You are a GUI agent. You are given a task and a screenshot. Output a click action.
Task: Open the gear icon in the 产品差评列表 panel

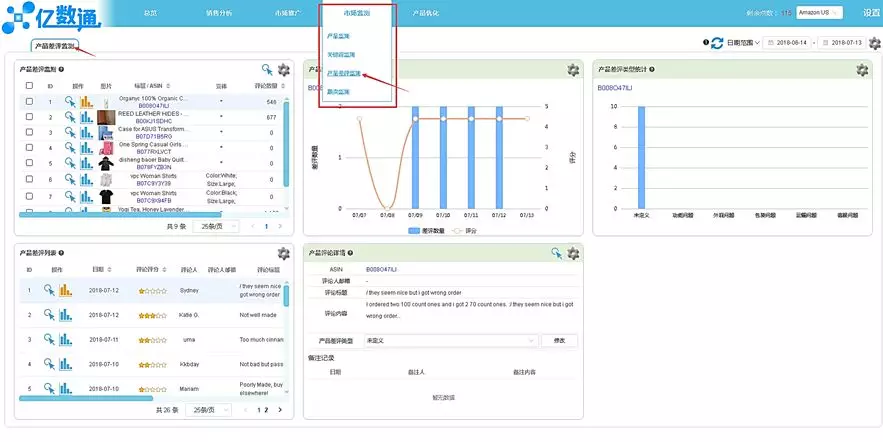point(283,253)
